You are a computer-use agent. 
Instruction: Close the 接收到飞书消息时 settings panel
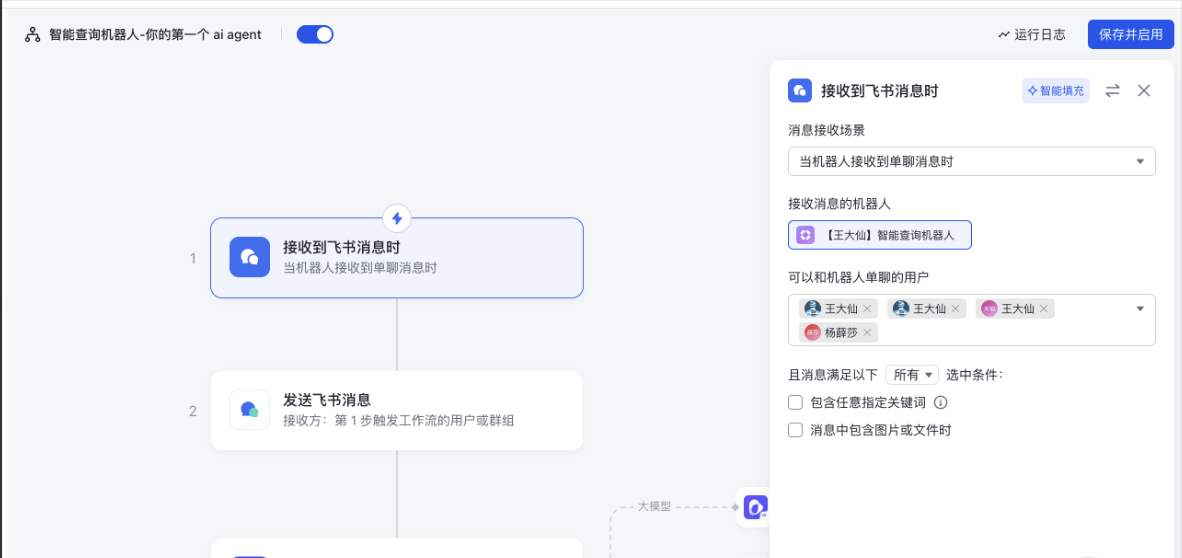(1144, 91)
